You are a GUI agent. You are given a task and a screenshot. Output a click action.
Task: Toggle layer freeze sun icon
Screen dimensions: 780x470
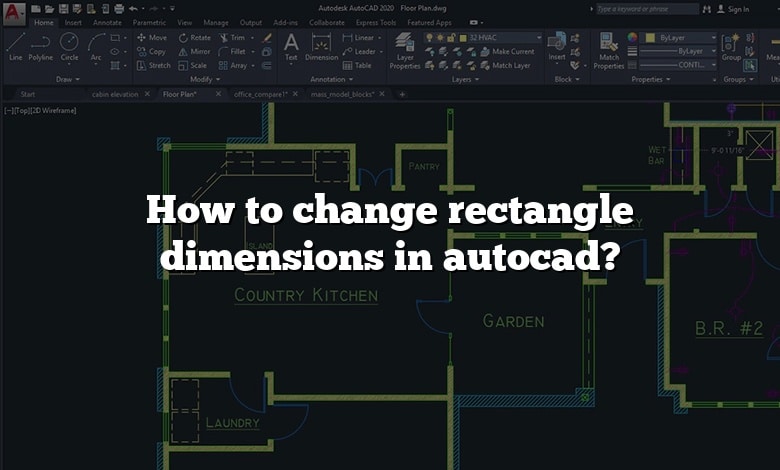(x=442, y=38)
